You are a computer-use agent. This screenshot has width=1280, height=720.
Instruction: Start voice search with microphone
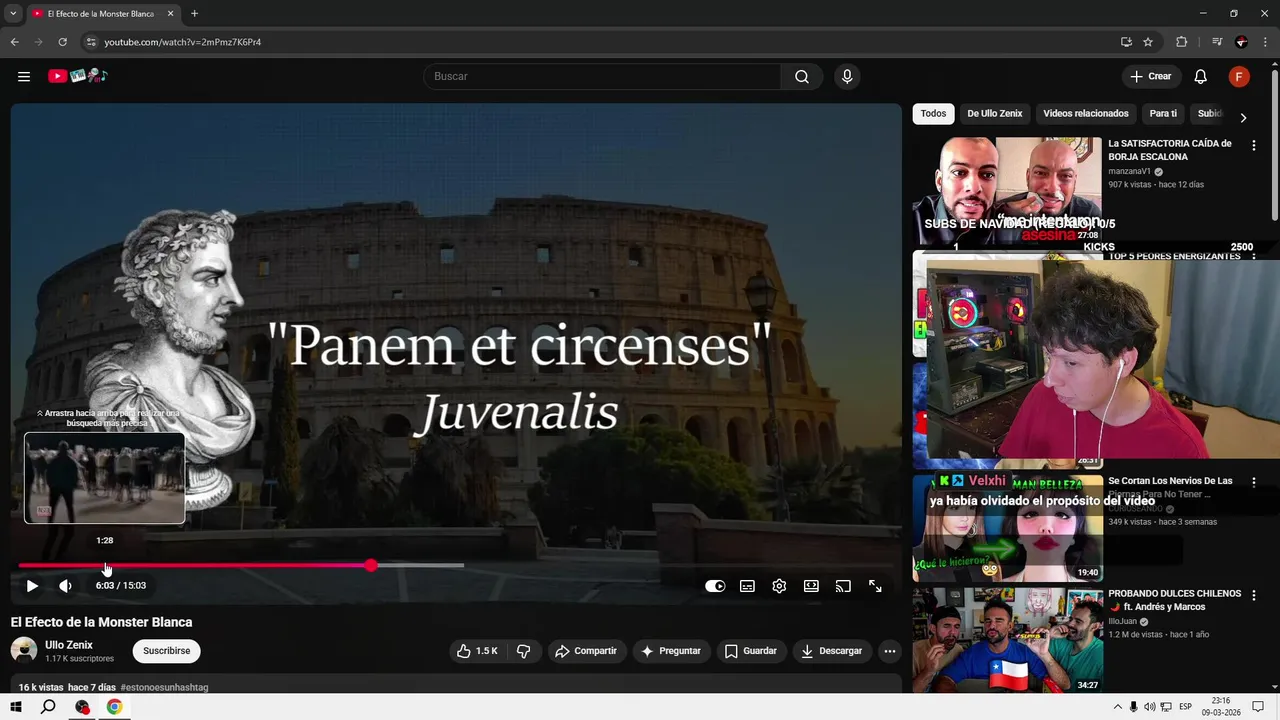[x=847, y=77]
